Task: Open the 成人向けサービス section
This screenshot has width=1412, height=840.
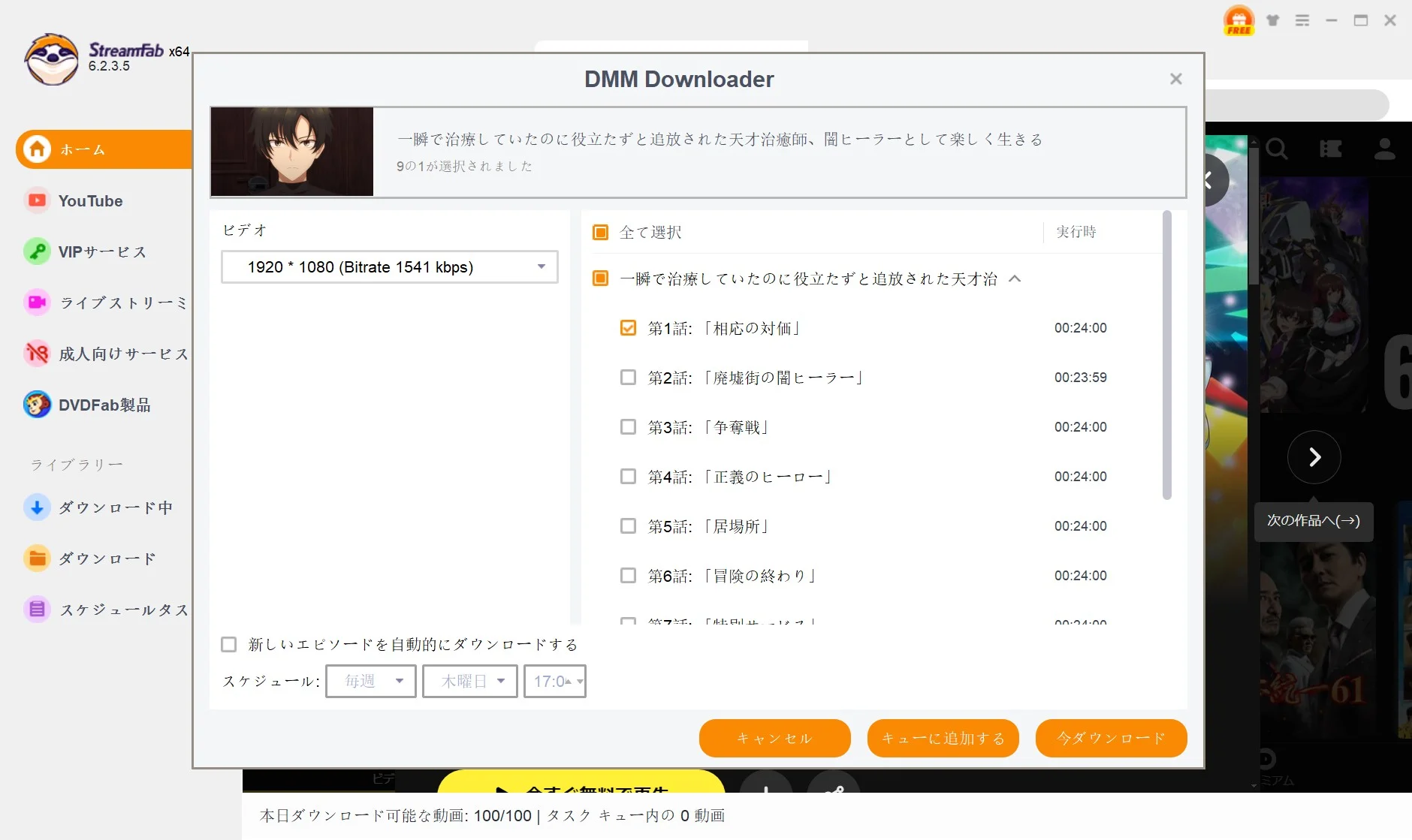Action: [122, 354]
